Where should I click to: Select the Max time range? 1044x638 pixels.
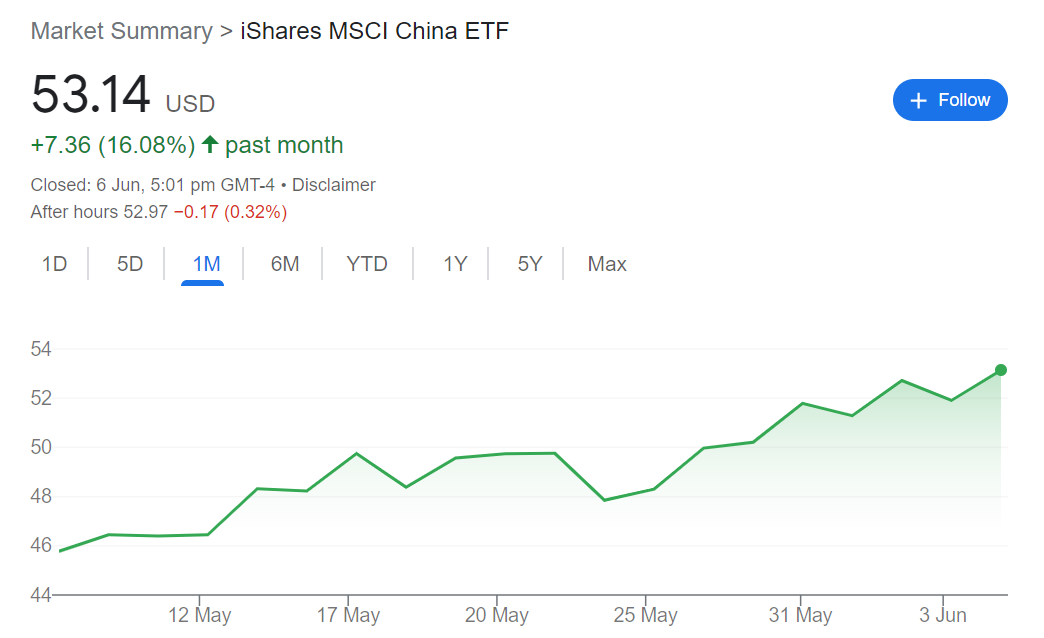(607, 264)
